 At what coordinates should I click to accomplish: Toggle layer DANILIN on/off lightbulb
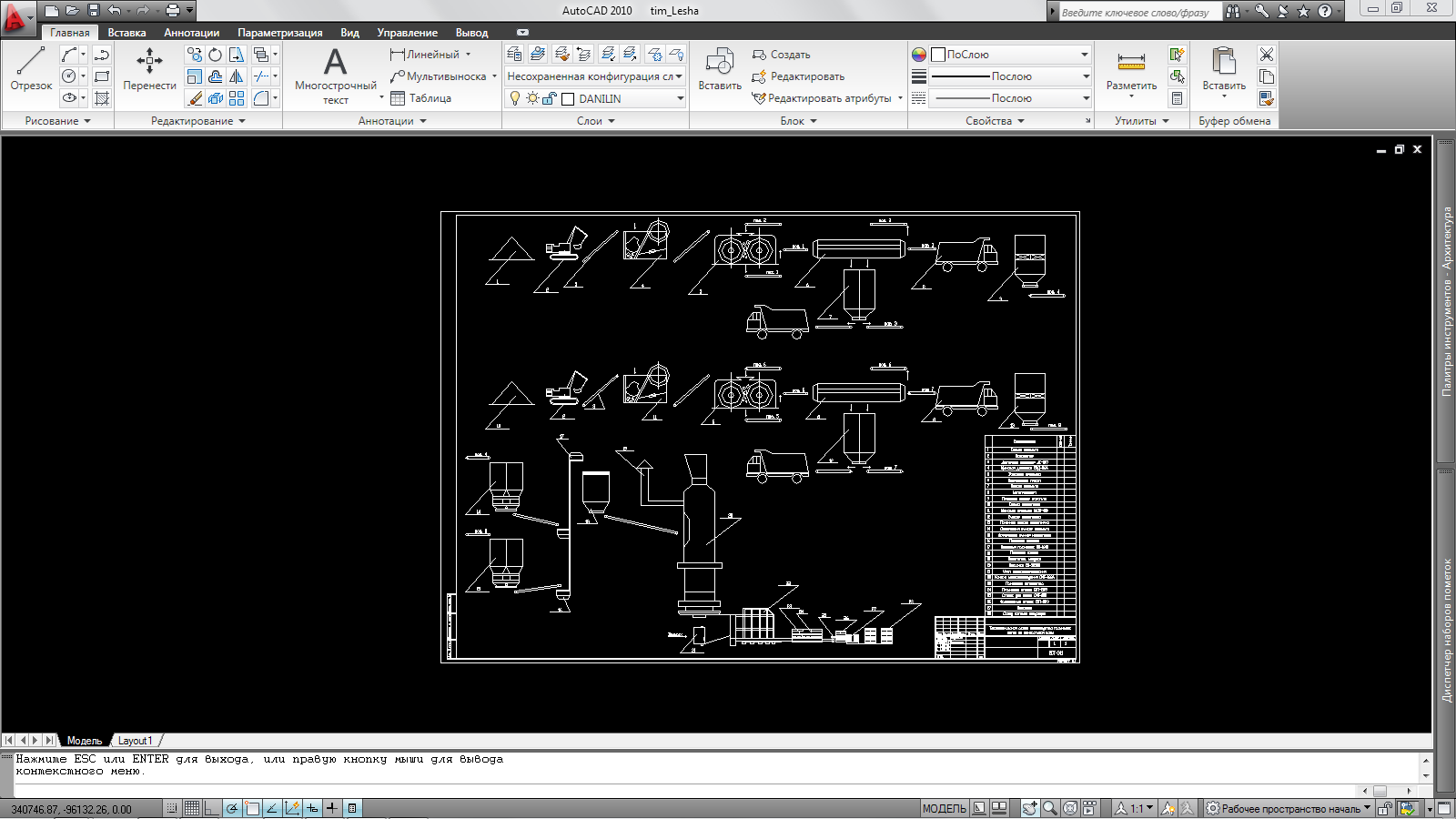click(x=515, y=98)
